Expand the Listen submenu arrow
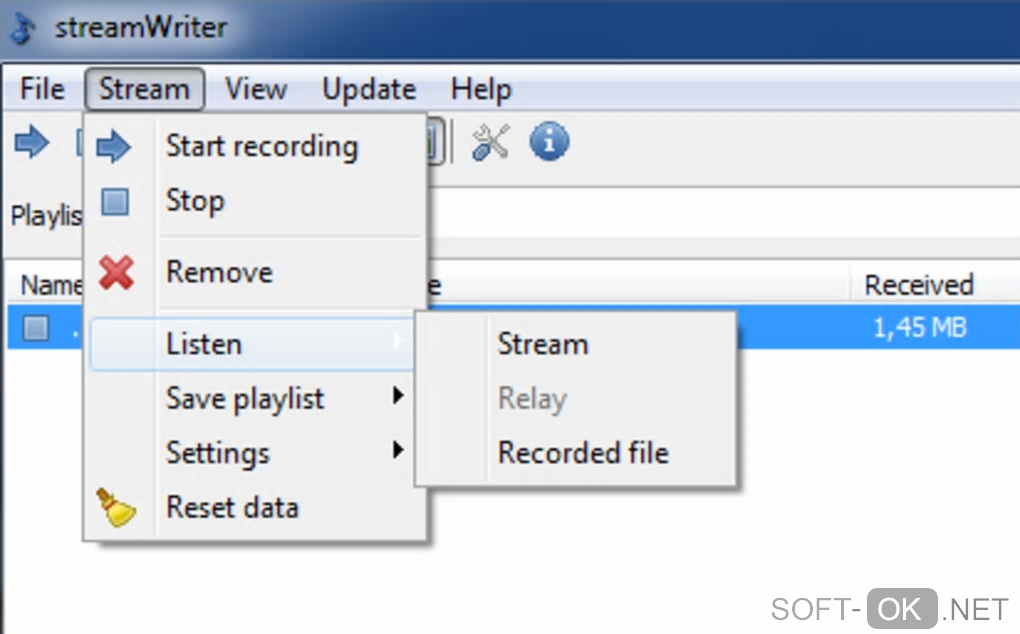The height and width of the screenshot is (634, 1020). click(398, 343)
